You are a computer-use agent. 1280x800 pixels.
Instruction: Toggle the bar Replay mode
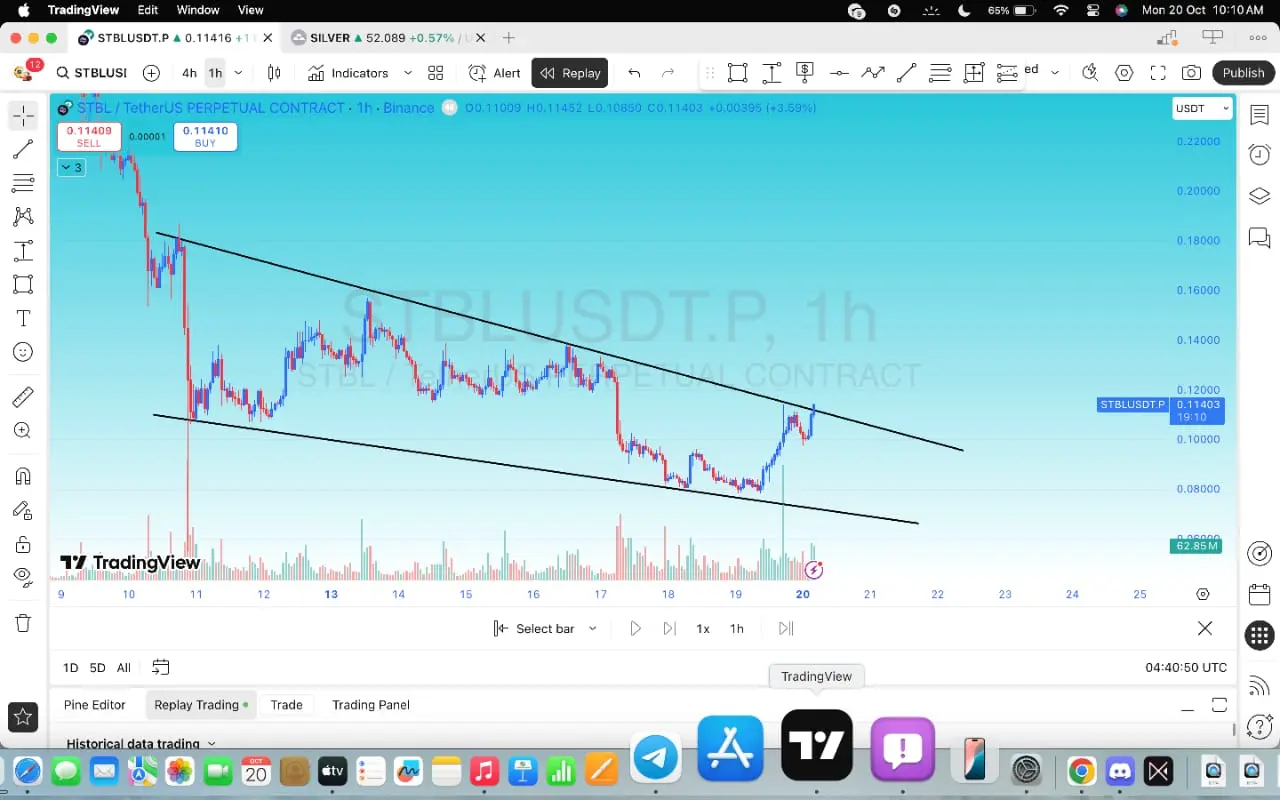570,73
